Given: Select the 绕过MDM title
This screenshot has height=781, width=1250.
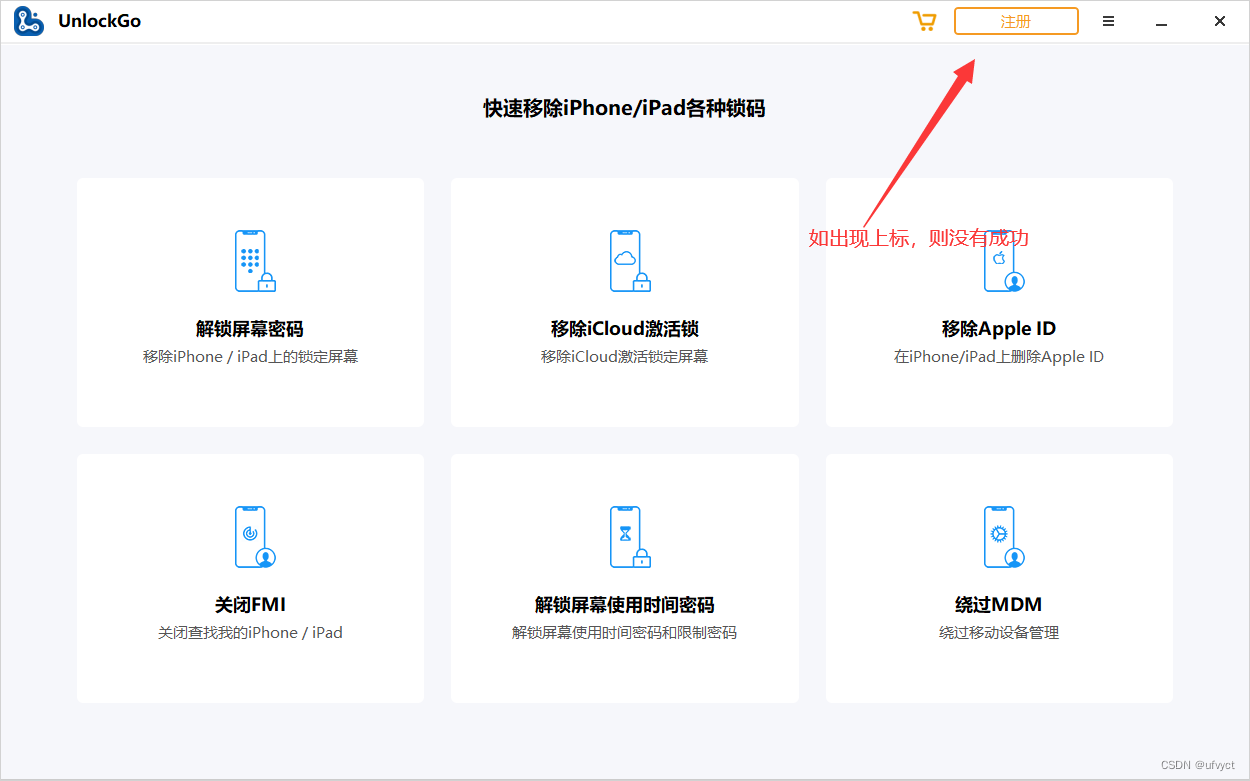Looking at the screenshot, I should (x=999, y=605).
